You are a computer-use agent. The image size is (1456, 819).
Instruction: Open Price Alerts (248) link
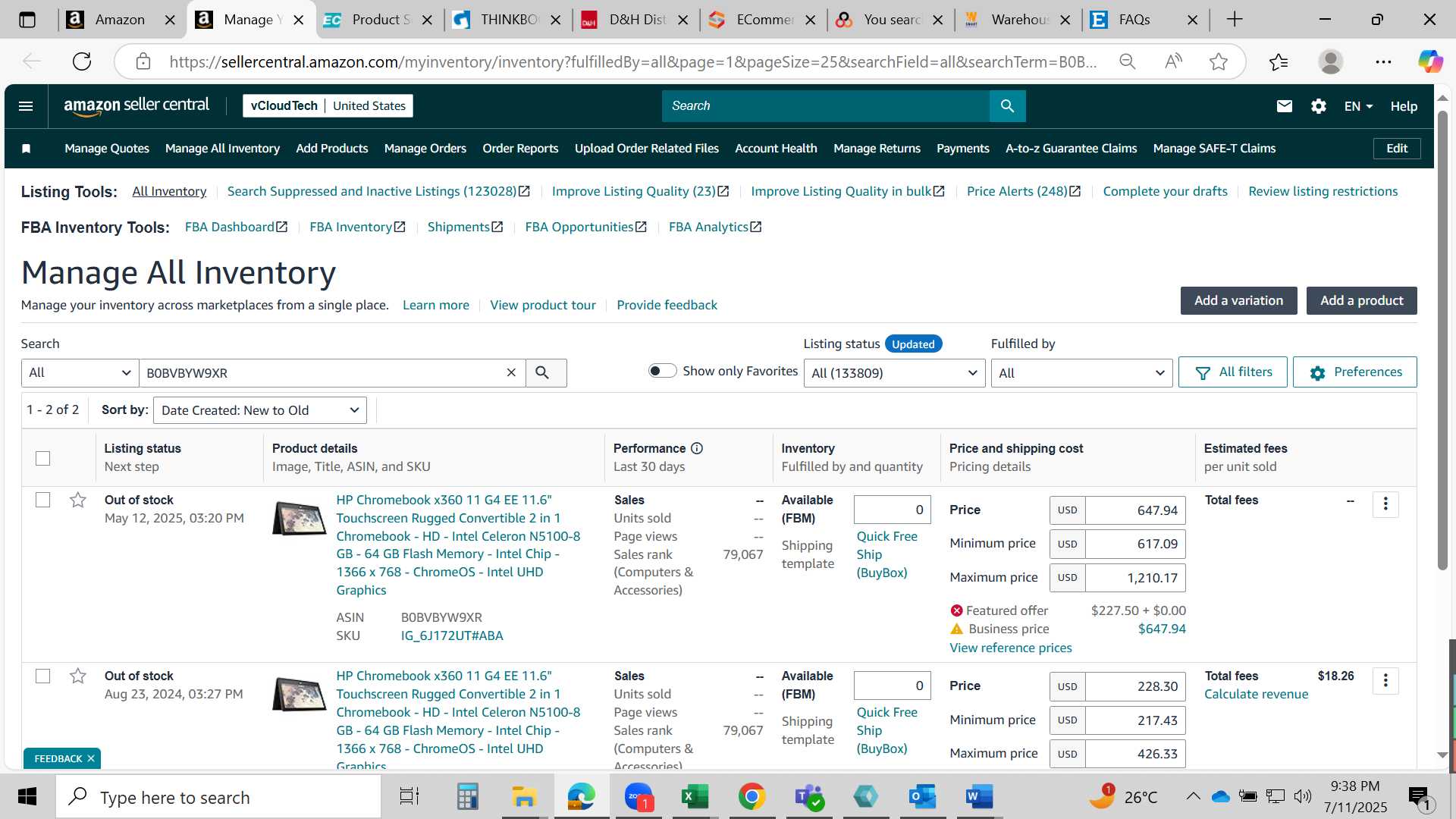(x=1023, y=191)
